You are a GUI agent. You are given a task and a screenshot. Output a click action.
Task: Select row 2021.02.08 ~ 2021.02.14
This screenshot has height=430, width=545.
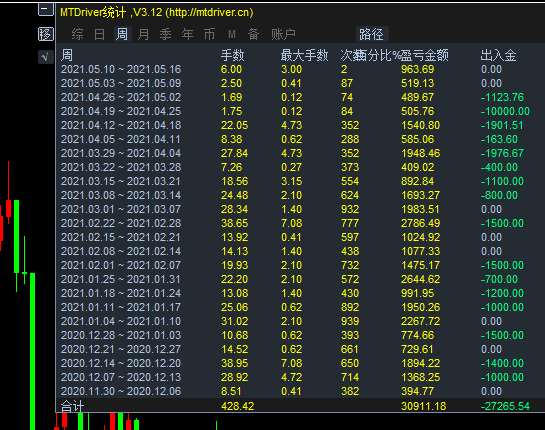[300, 251]
